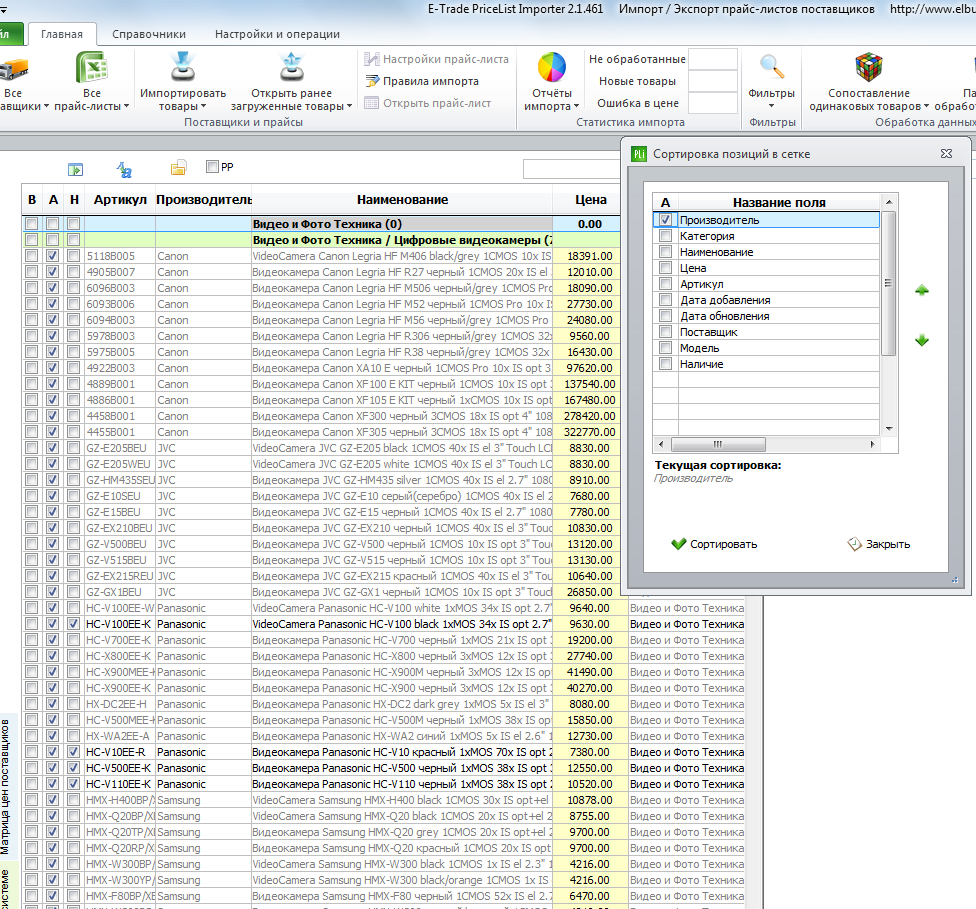This screenshot has height=909, width=976.
Task: Toggle the PP checkbox
Action: tap(212, 166)
